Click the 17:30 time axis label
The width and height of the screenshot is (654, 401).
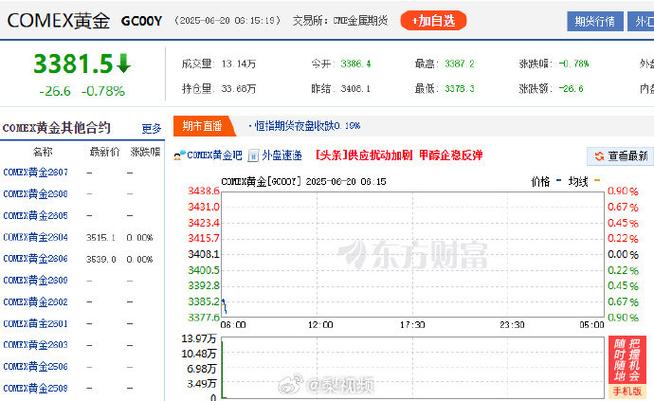[x=412, y=325]
